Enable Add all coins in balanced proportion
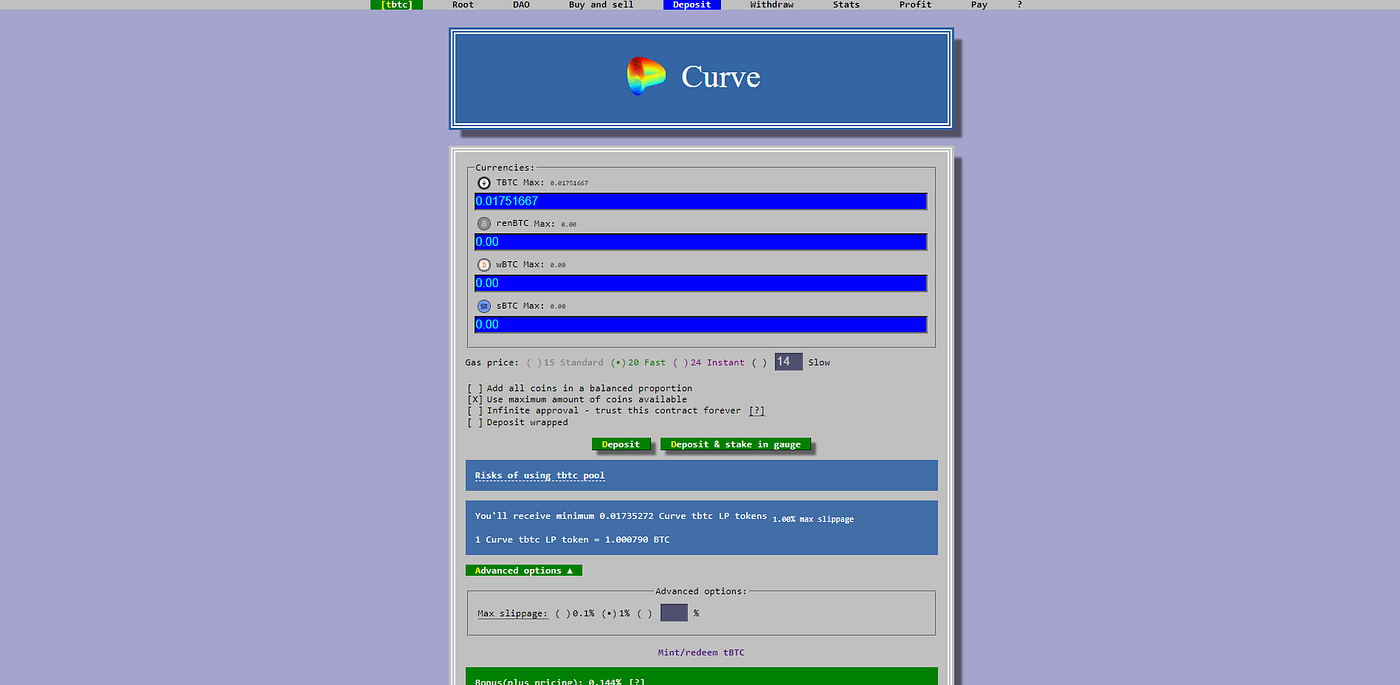Image resolution: width=1400 pixels, height=685 pixels. coord(475,388)
